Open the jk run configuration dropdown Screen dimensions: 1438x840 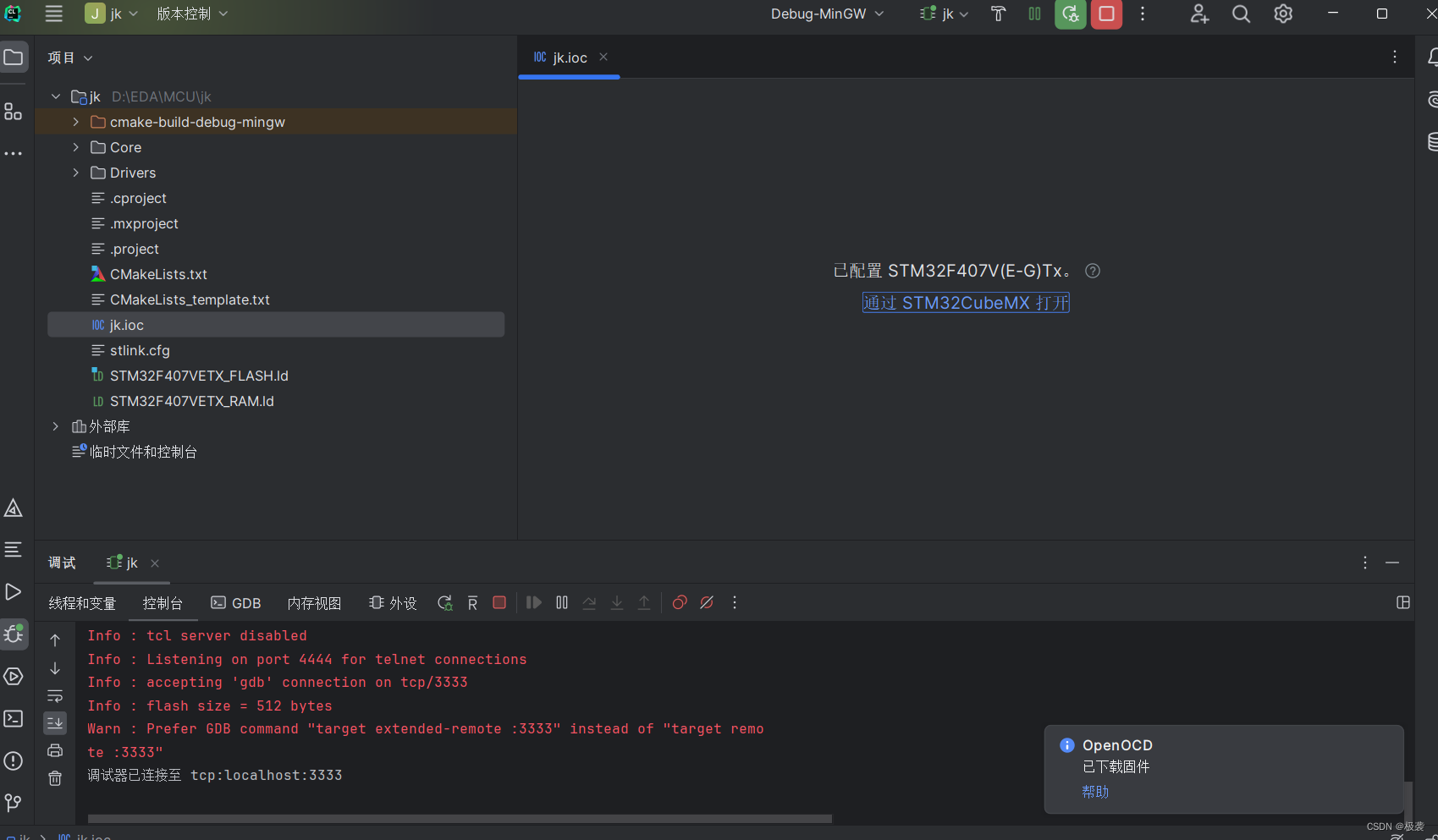[945, 14]
